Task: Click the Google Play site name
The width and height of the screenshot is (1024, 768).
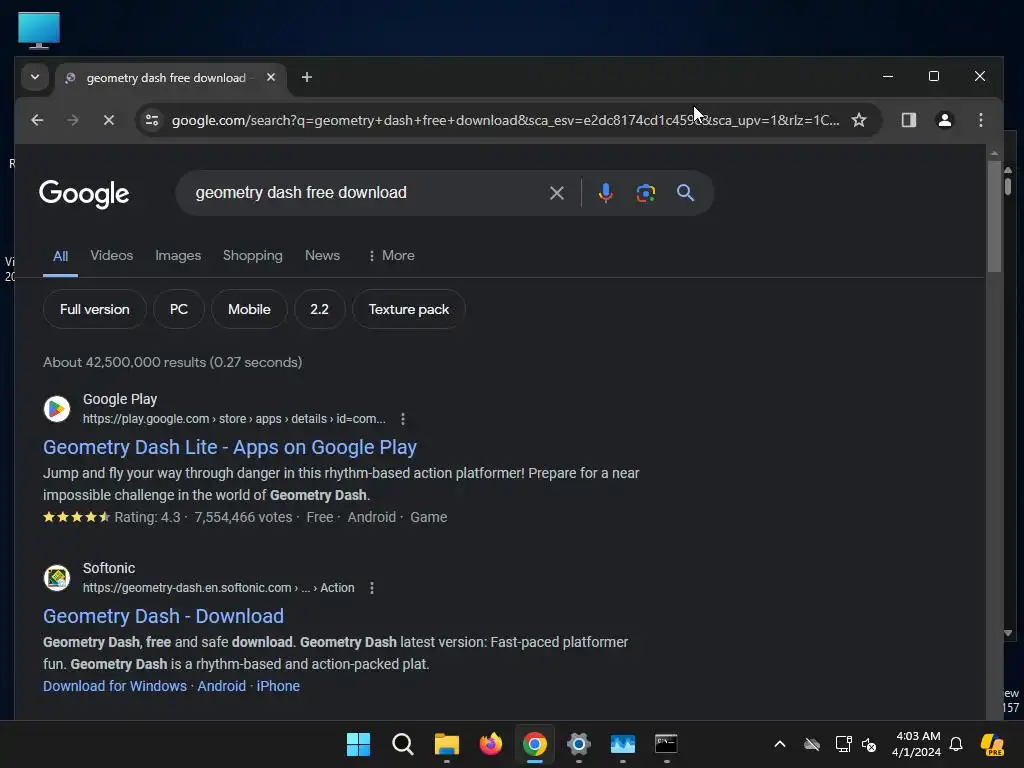Action: [120, 399]
